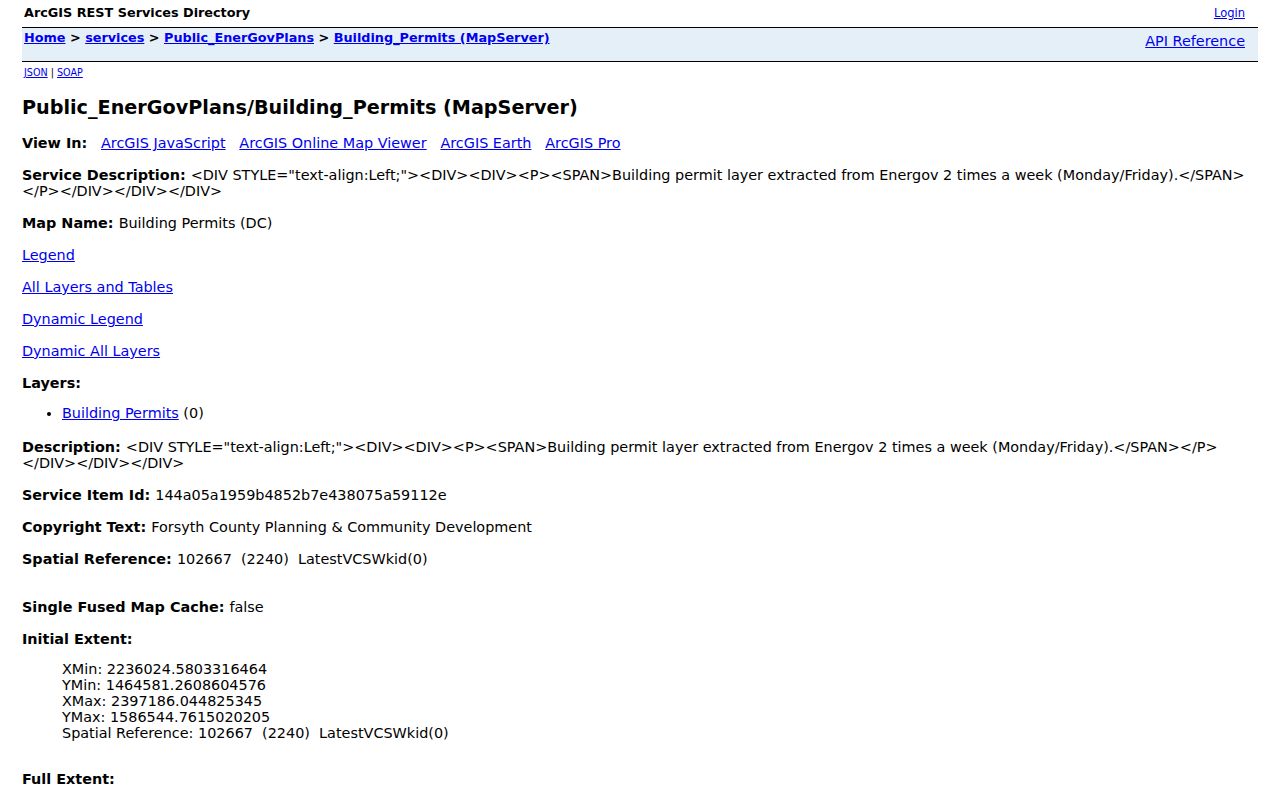Image resolution: width=1280 pixels, height=800 pixels.
Task: Go to the Home breadcrumb
Action: pos(45,38)
